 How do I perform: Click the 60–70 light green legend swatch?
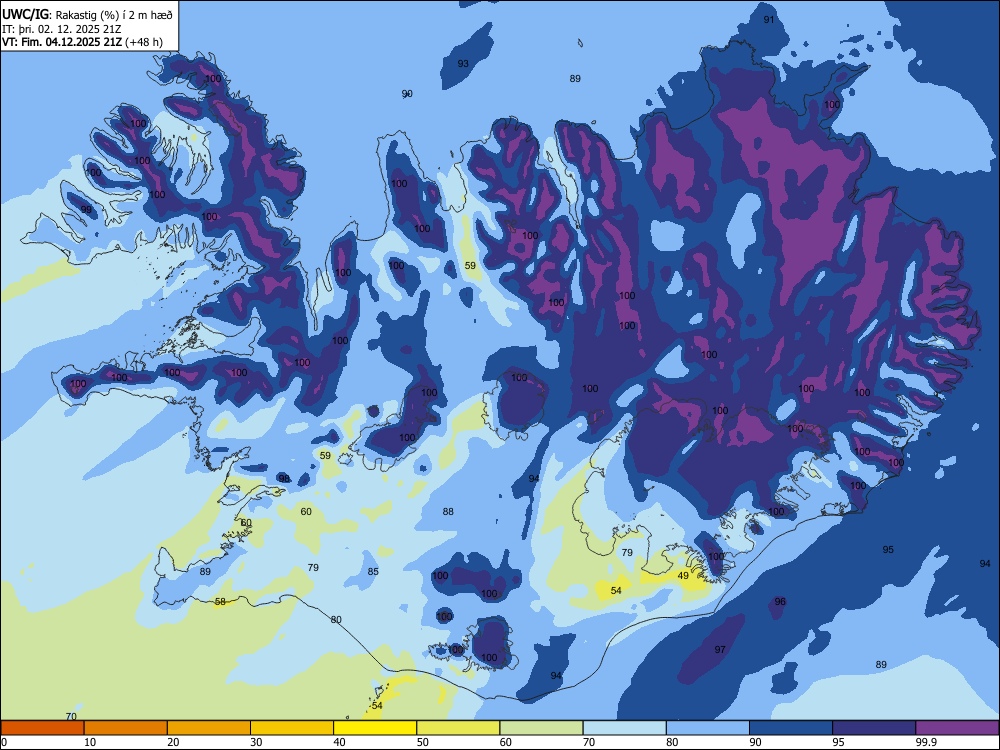(x=541, y=728)
